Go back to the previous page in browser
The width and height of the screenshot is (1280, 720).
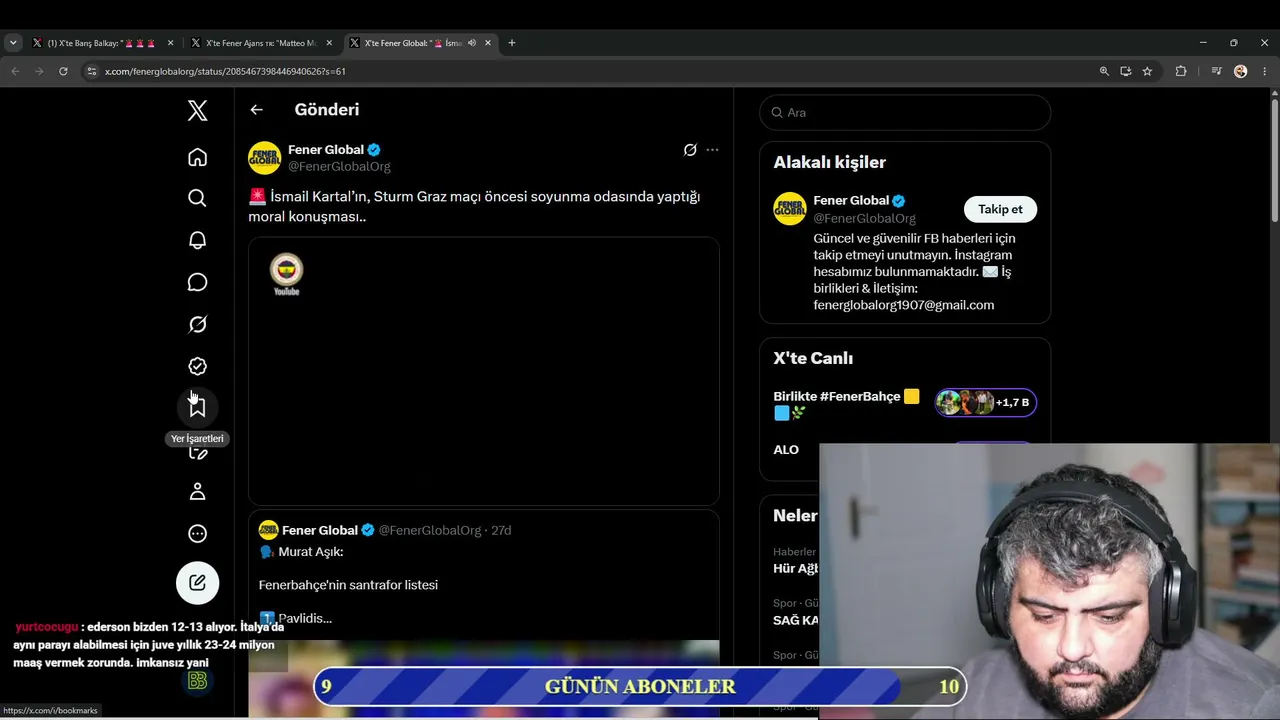(x=15, y=71)
